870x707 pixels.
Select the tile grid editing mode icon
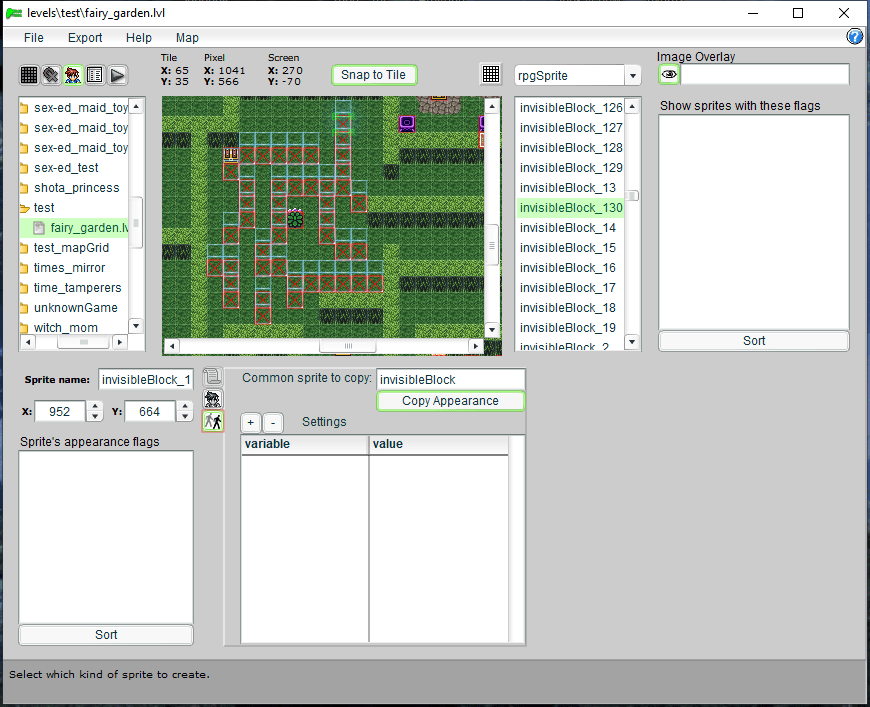(x=29, y=75)
